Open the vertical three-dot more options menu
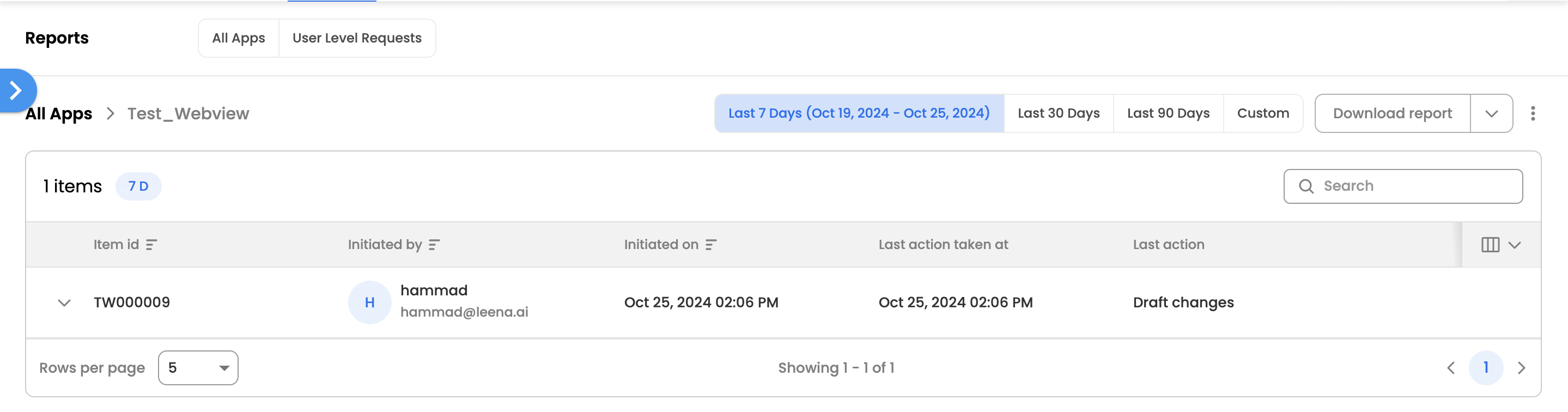This screenshot has height=412, width=1568. [x=1533, y=113]
